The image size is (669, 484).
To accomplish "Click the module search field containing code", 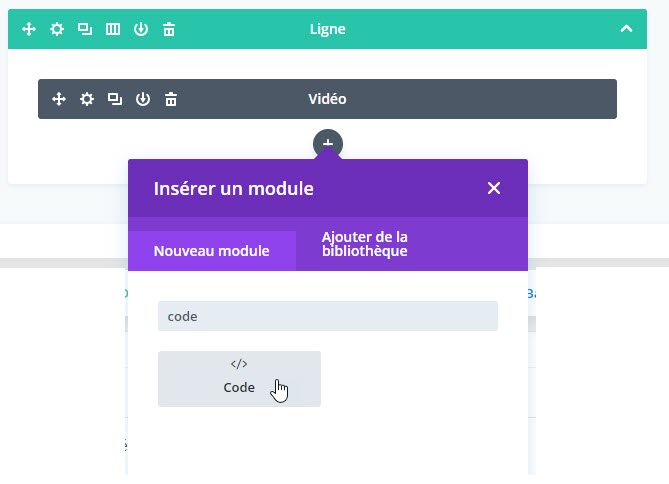I will click(328, 316).
